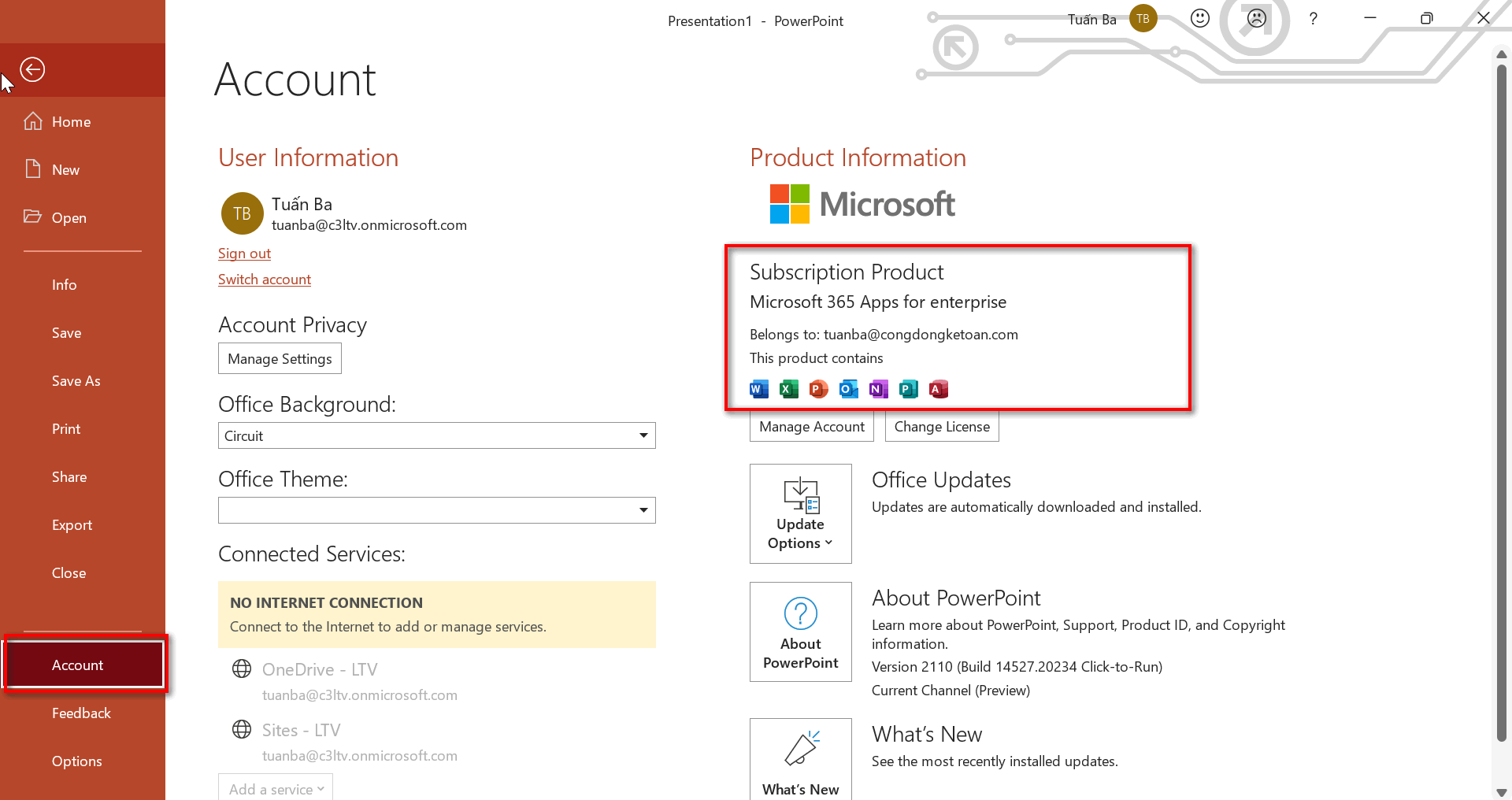1512x800 pixels.
Task: Click the TB profile picture in User Information
Action: click(x=242, y=213)
